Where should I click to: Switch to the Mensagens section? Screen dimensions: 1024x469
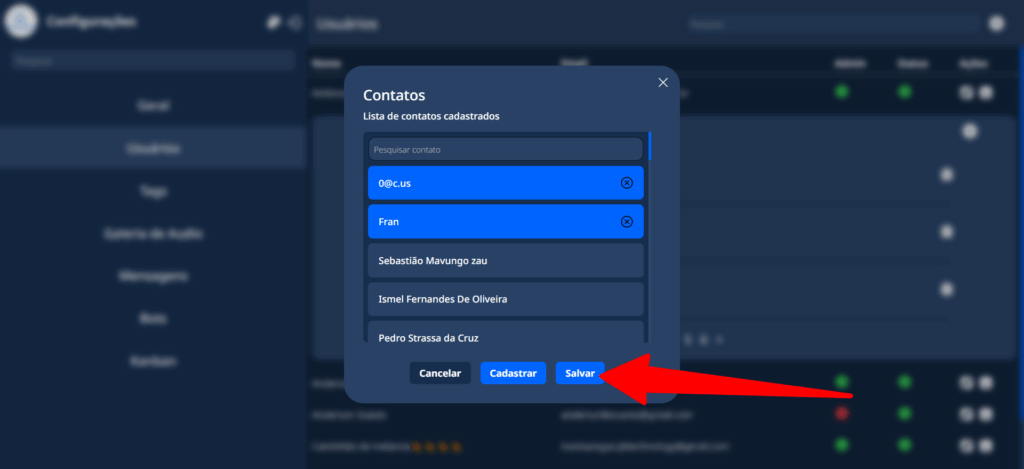point(153,276)
